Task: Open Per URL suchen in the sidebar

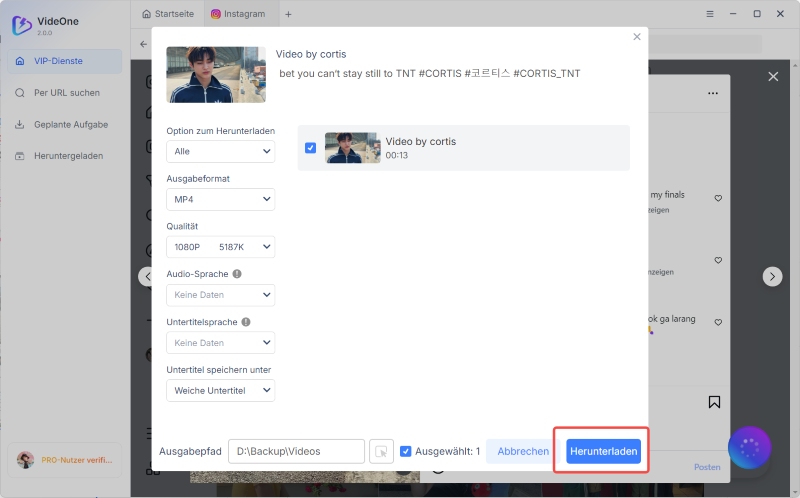Action: pyautogui.click(x=65, y=93)
